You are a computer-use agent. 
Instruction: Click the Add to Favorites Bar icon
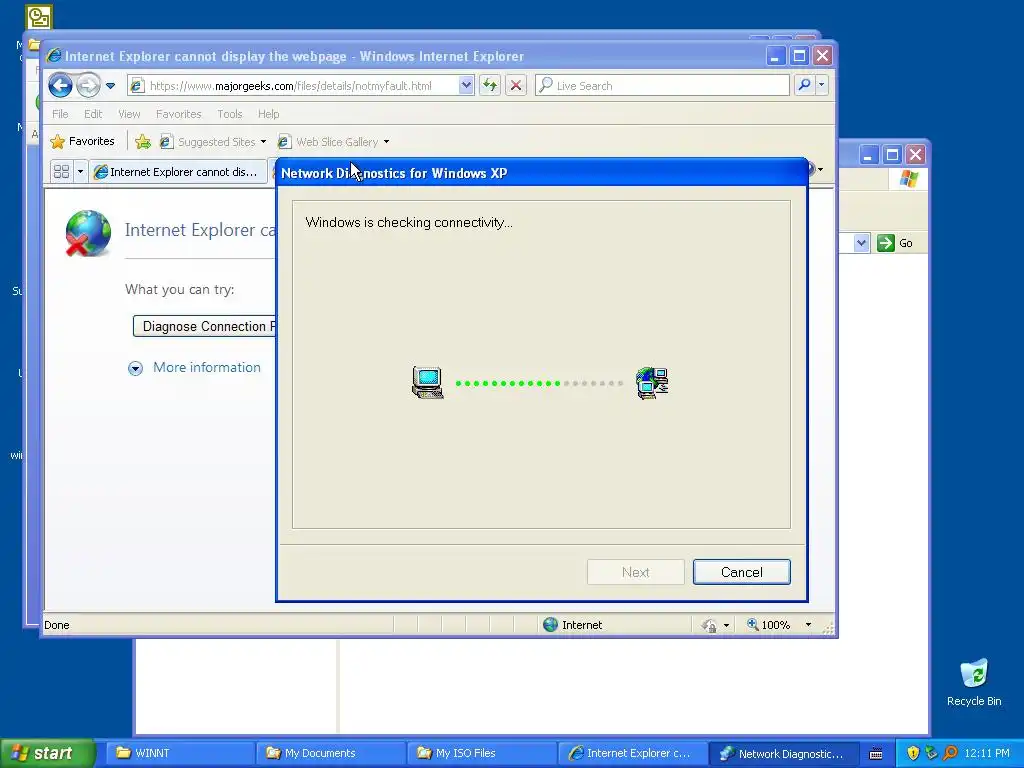tap(143, 141)
